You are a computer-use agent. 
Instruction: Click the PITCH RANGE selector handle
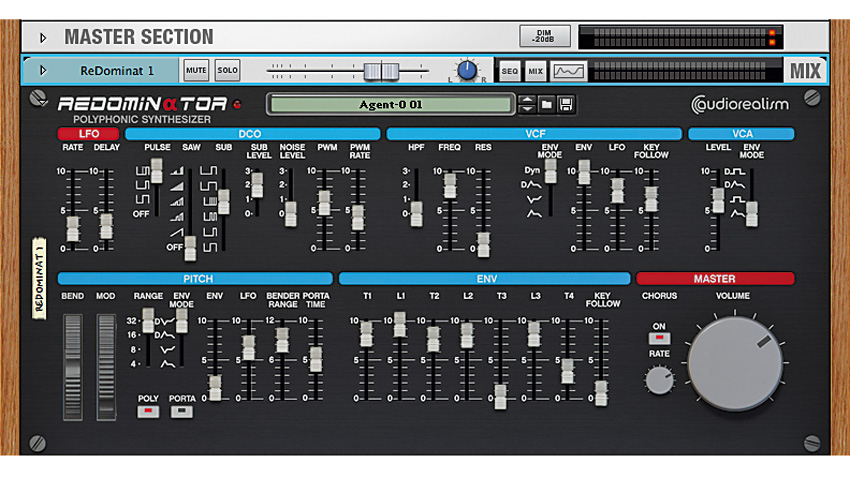pyautogui.click(x=148, y=321)
